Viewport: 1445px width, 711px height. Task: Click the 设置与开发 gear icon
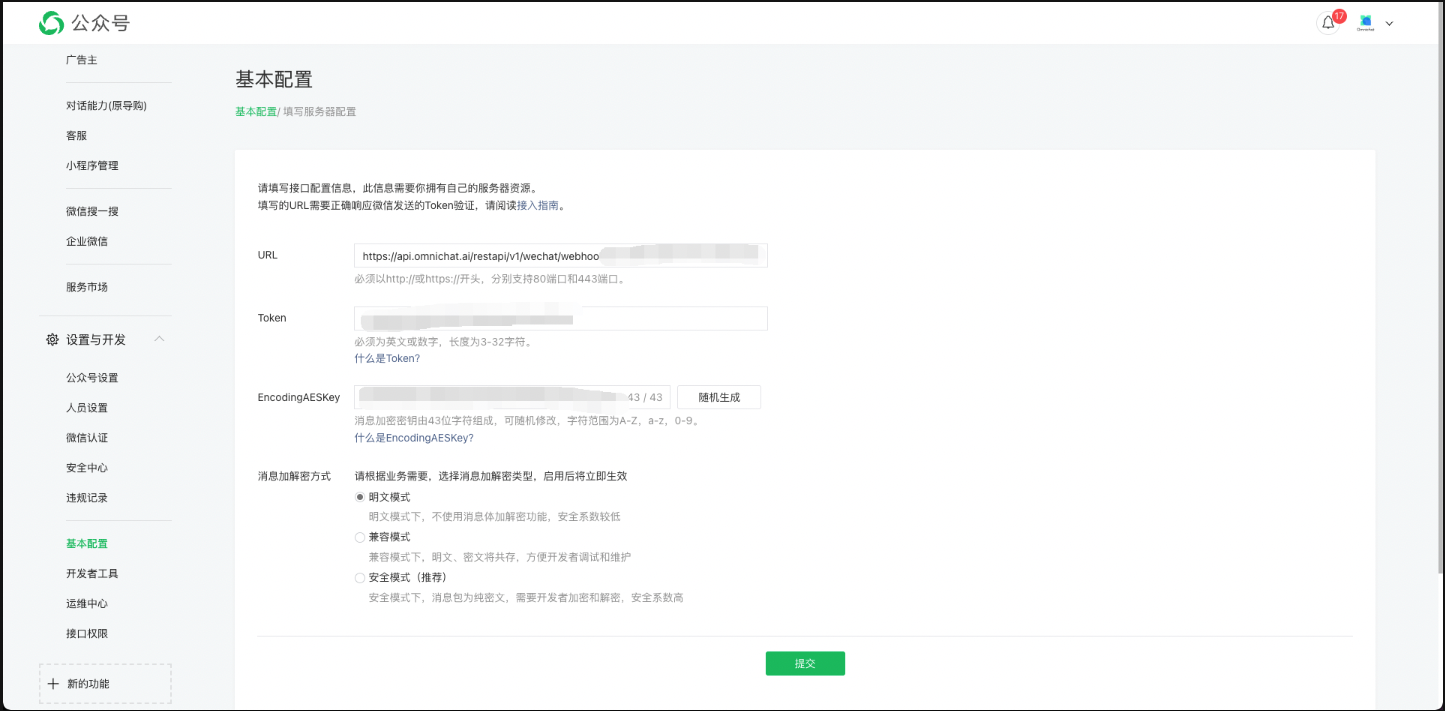tap(52, 340)
